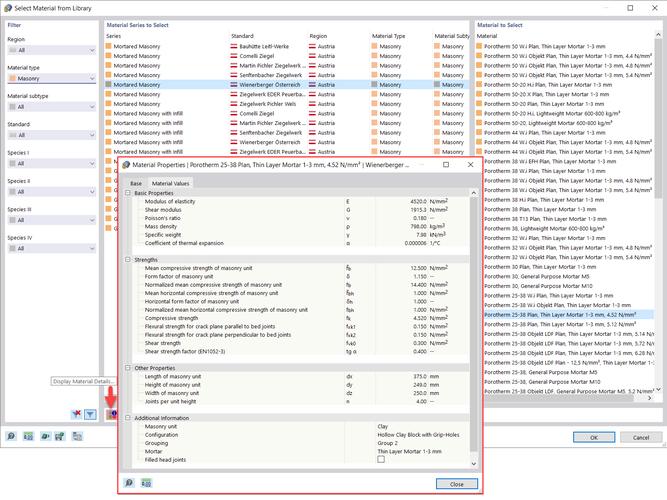Click units and decimal places icon in main dialog

point(28,436)
